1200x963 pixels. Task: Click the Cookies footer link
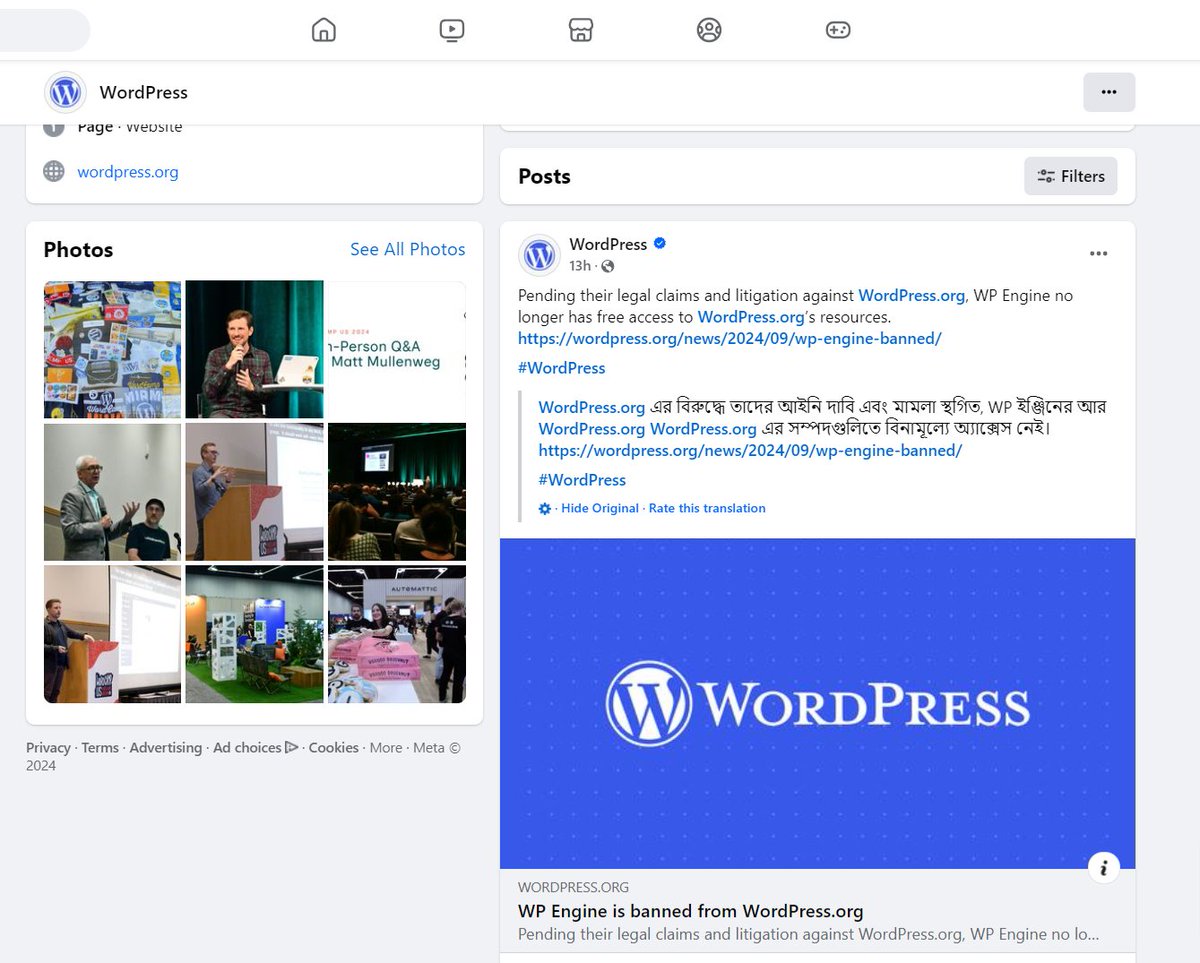pos(333,747)
